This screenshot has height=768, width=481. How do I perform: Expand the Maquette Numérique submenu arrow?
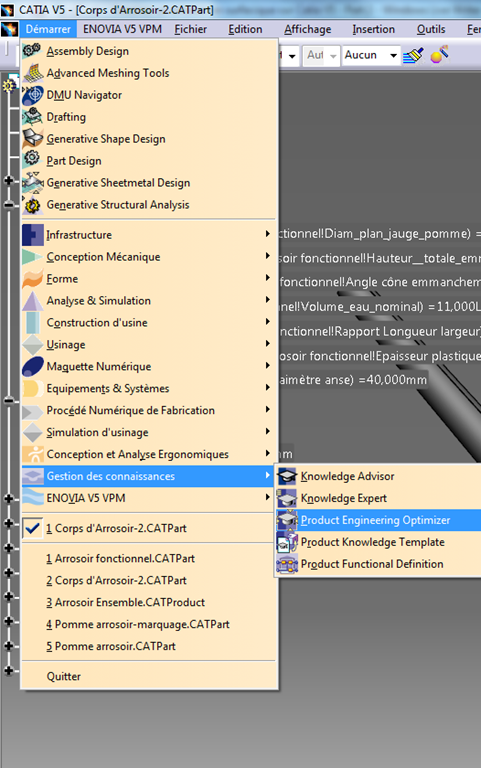267,365
